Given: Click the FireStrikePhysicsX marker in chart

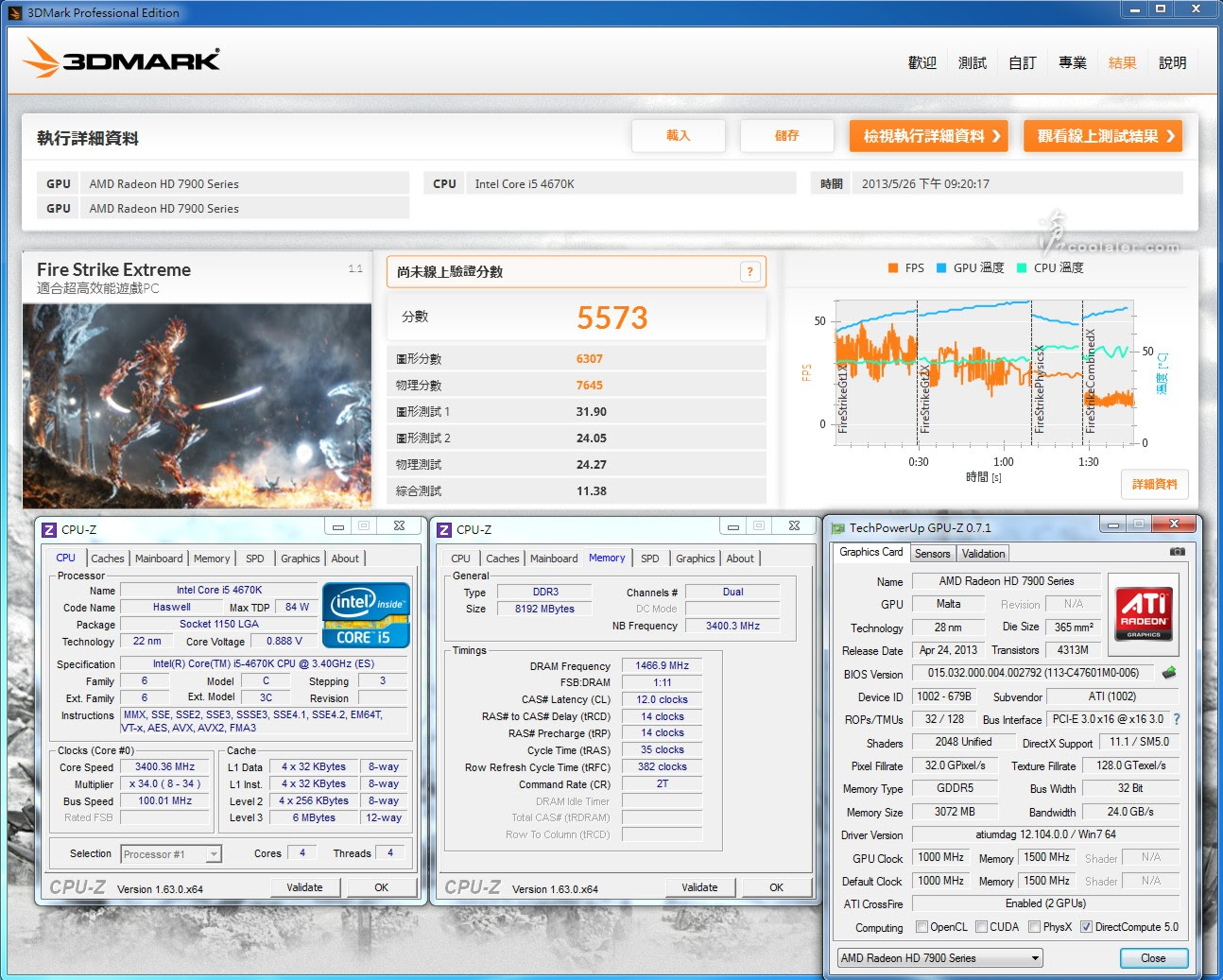Looking at the screenshot, I should [x=1039, y=388].
